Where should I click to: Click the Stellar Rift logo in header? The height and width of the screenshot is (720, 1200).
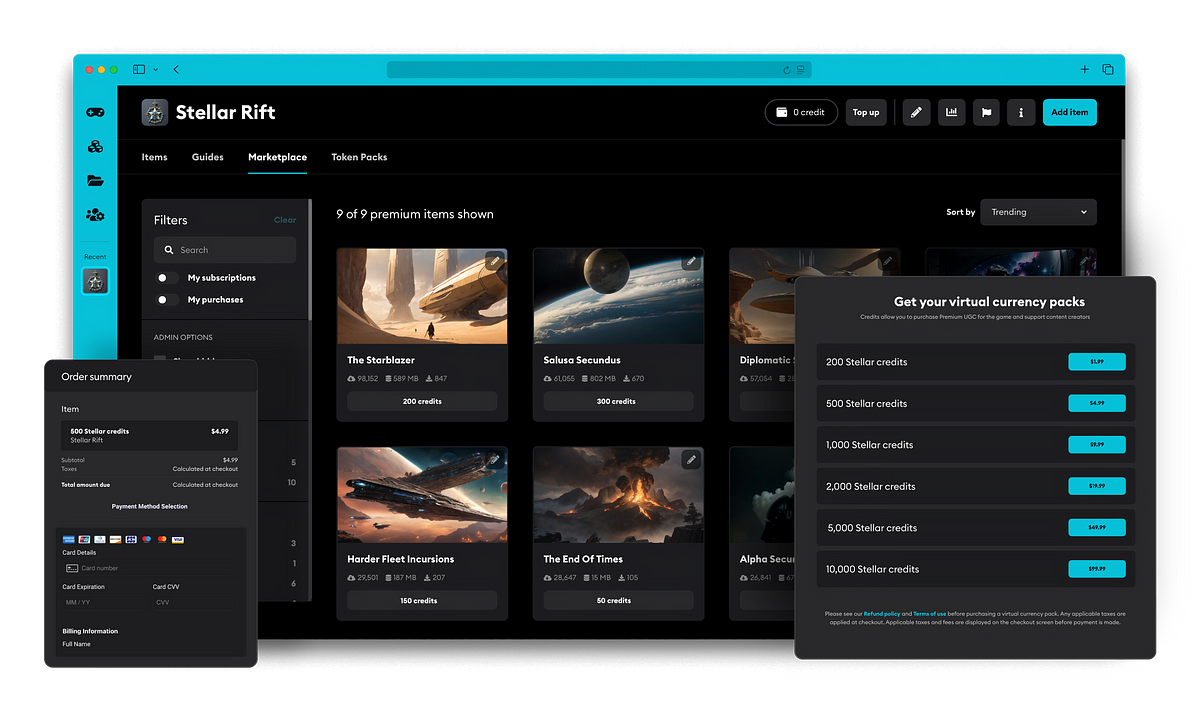pyautogui.click(x=154, y=112)
